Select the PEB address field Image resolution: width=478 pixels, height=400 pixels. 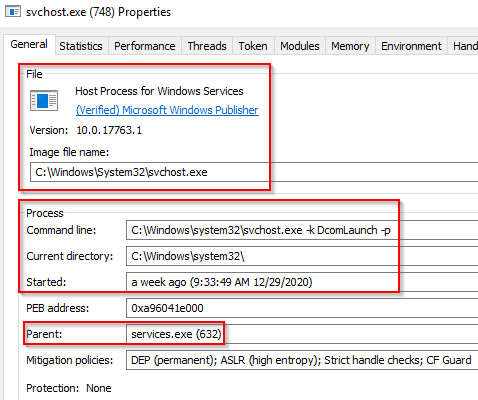point(302,308)
